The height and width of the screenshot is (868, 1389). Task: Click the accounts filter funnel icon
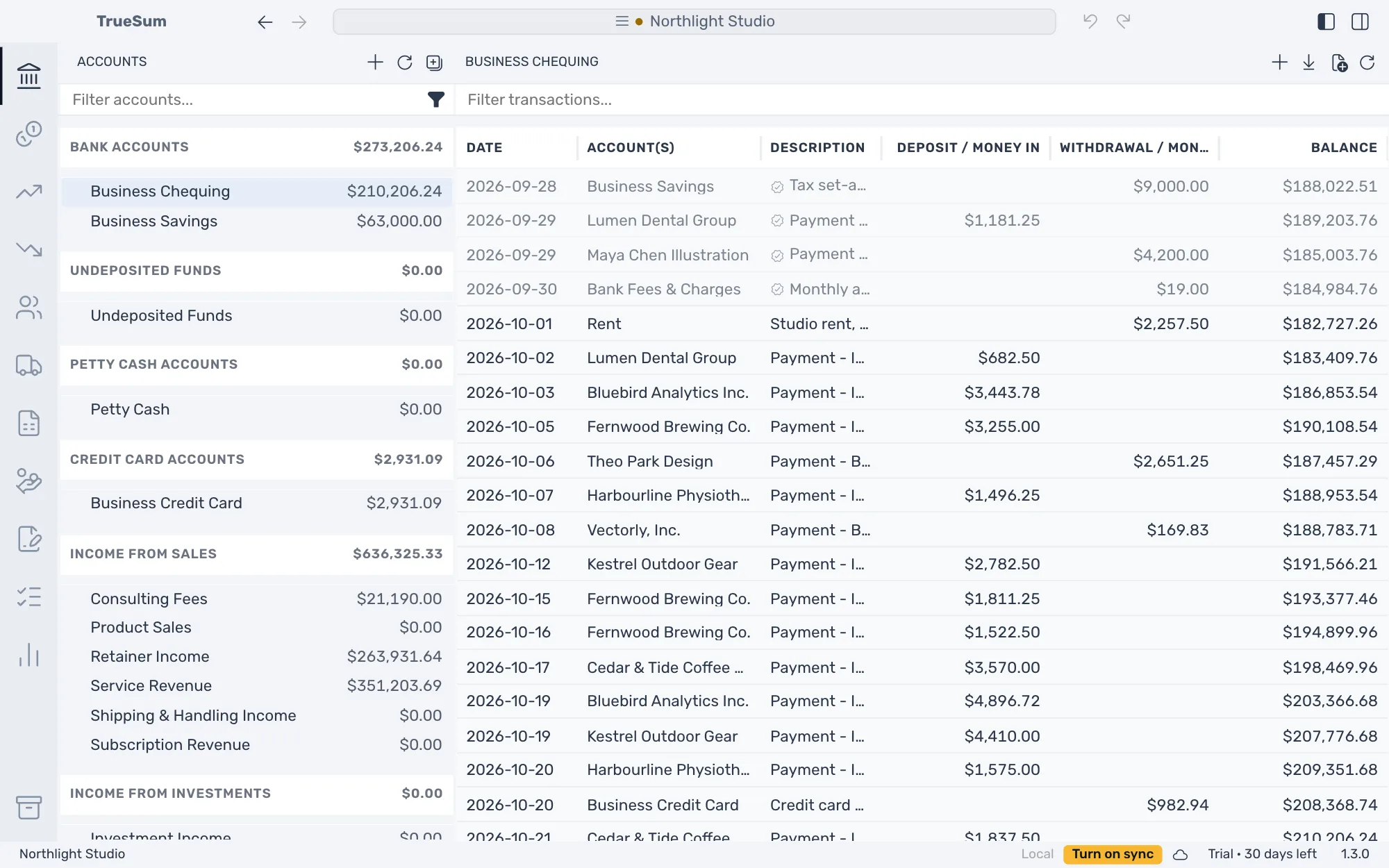(x=436, y=100)
